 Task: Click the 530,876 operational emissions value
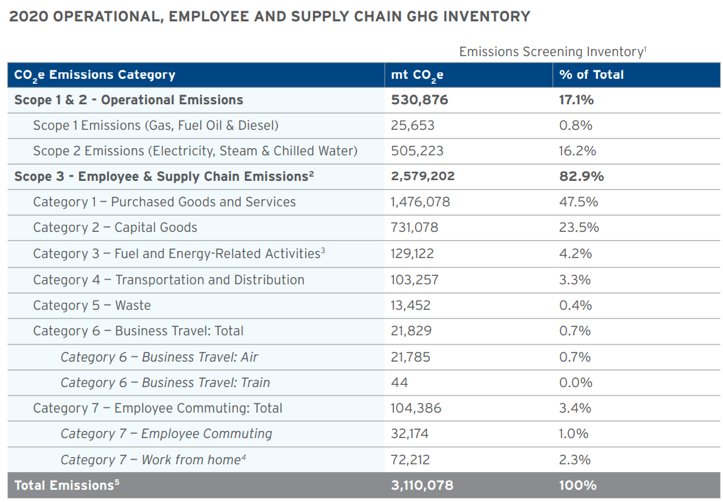427,100
